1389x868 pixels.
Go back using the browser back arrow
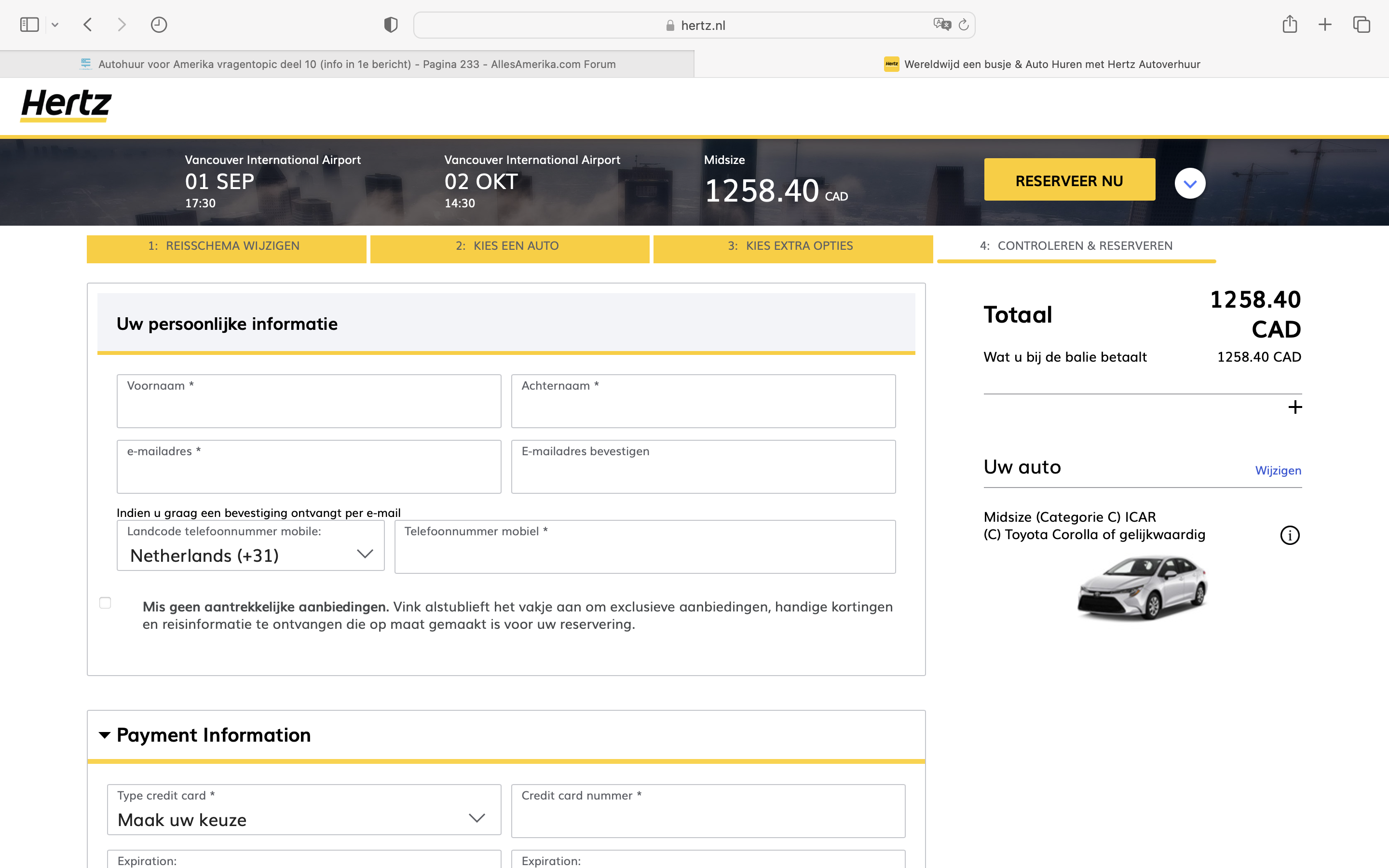pos(88,25)
